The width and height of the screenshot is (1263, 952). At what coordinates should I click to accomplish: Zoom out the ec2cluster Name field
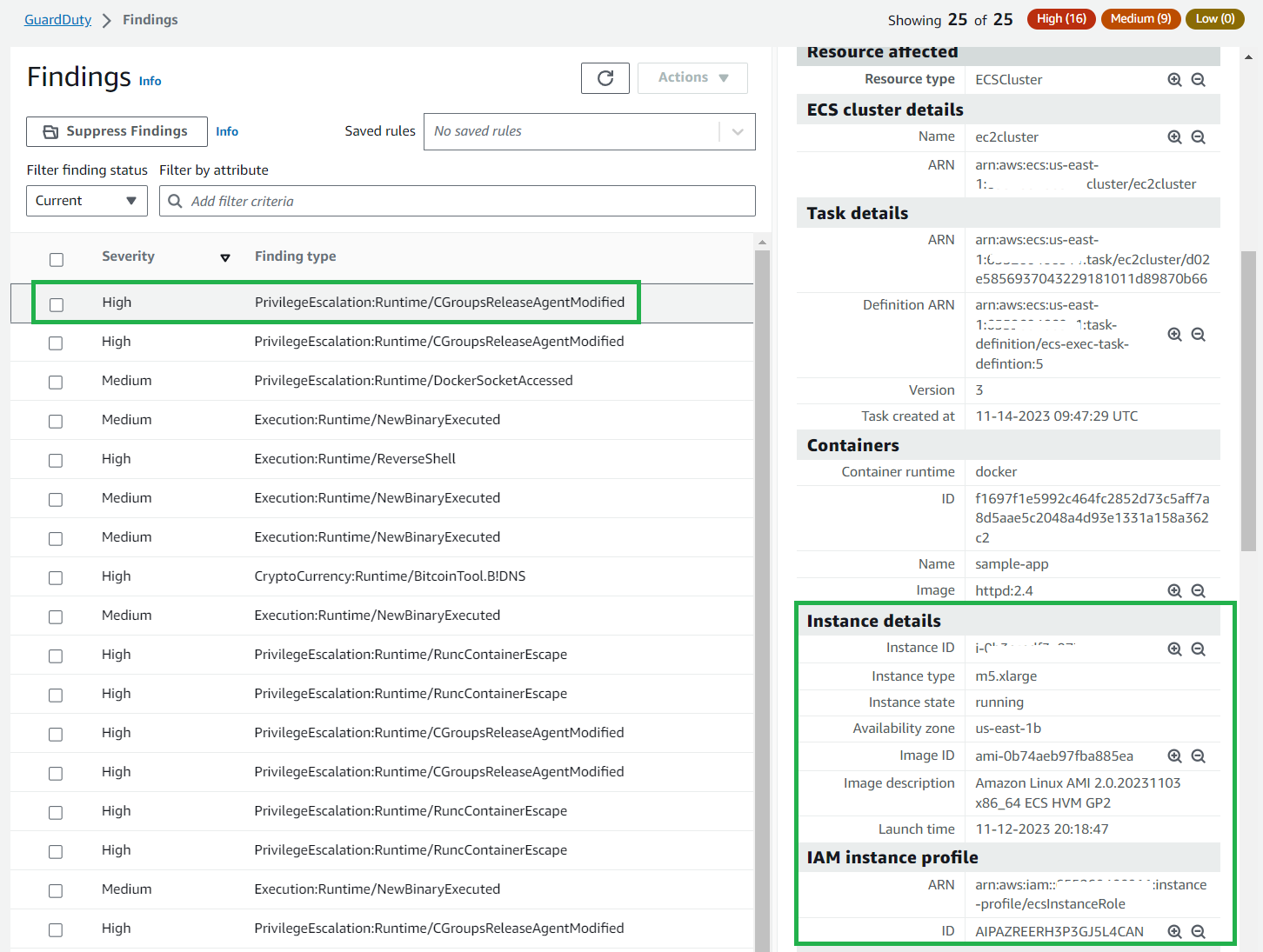point(1199,136)
